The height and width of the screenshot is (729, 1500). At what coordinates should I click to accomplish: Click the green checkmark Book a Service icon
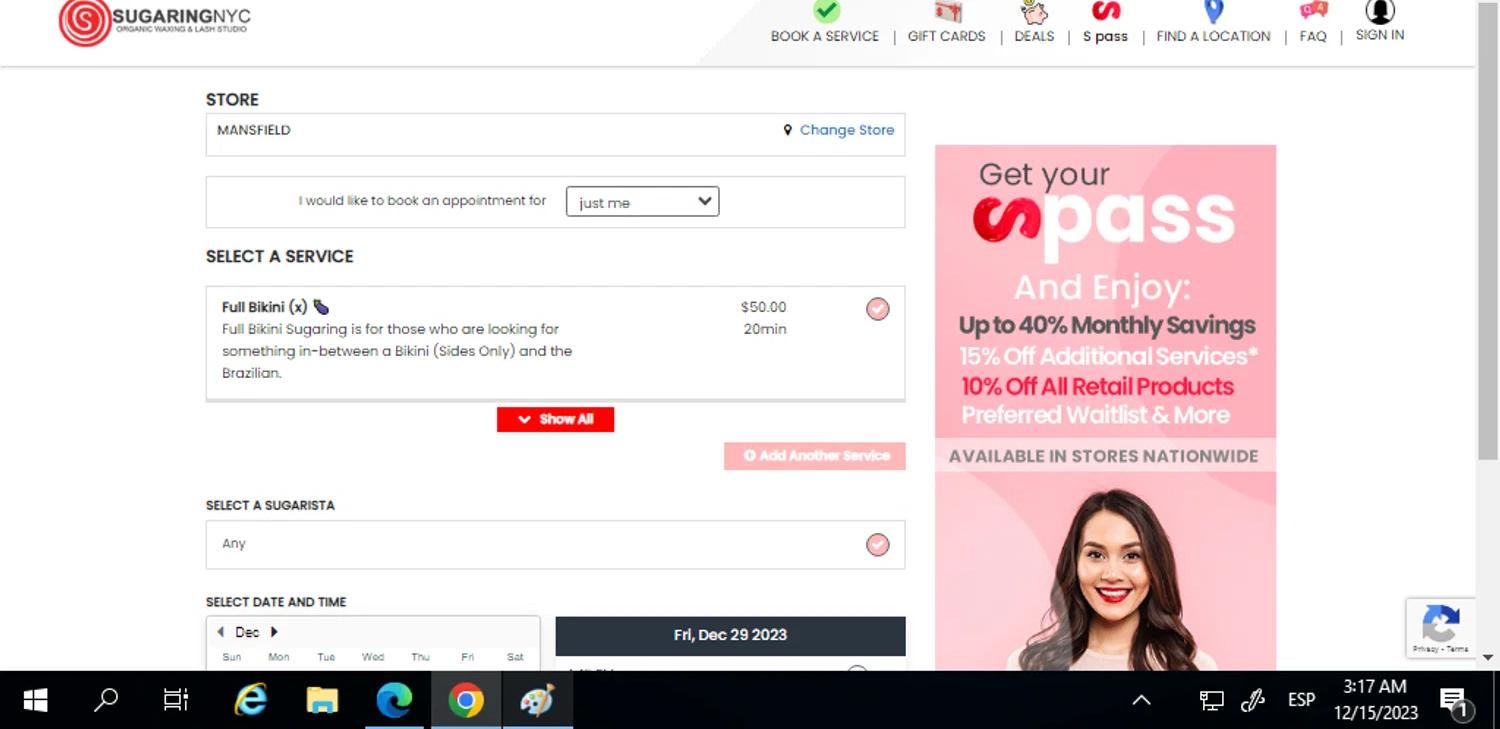pyautogui.click(x=826, y=11)
